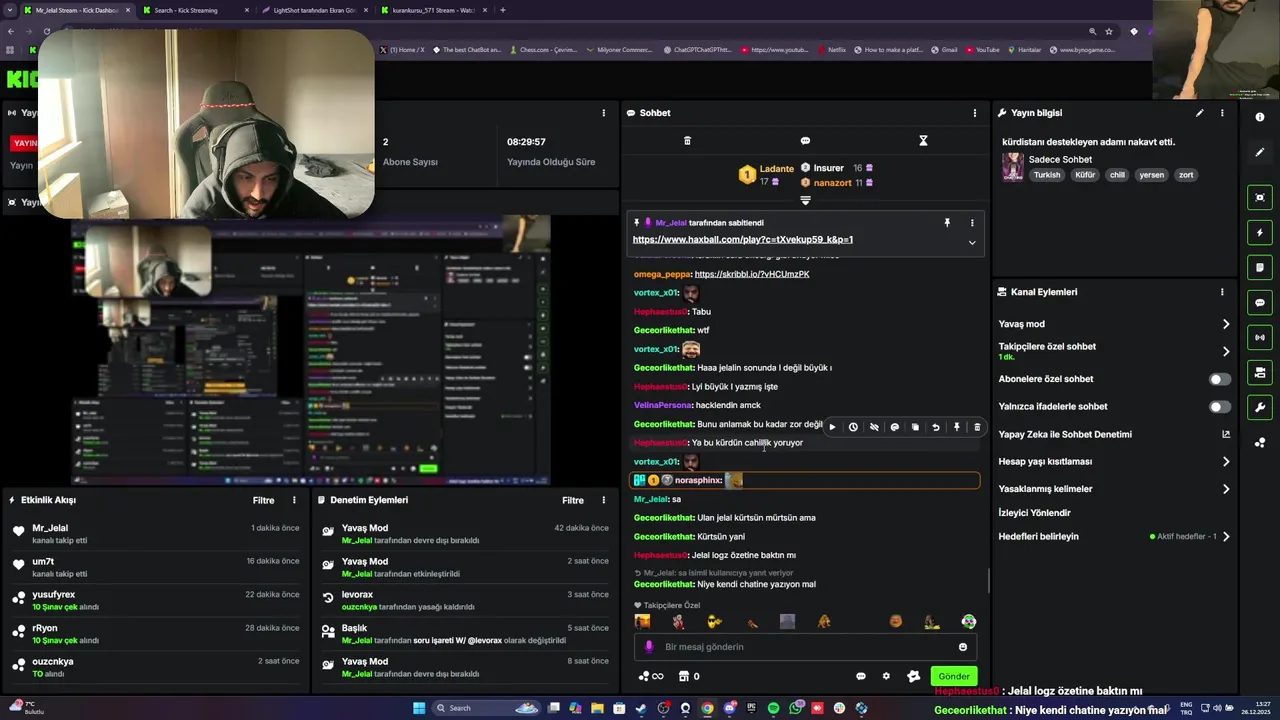Screen dimensions: 1280x720
Task: Click the undo arrow icon in message toolbar
Action: click(936, 427)
